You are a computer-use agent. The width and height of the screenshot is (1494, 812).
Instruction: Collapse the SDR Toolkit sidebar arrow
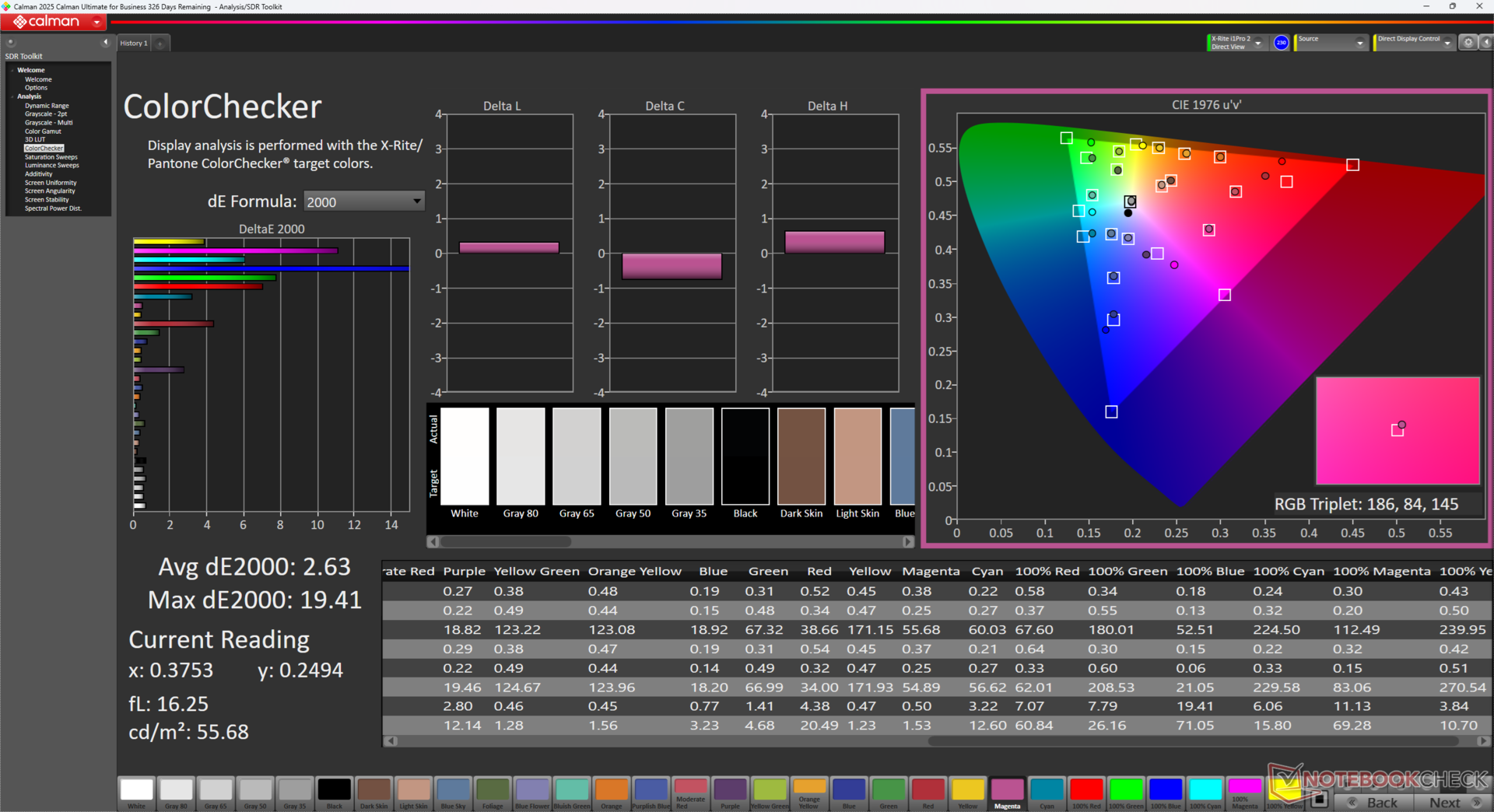[105, 43]
